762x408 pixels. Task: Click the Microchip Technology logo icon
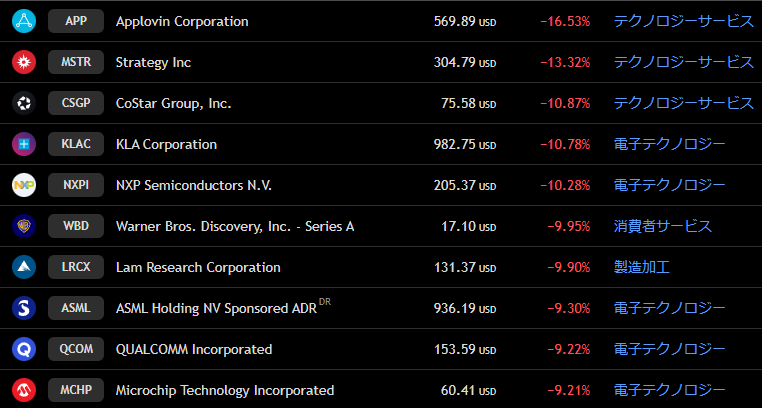(x=24, y=390)
